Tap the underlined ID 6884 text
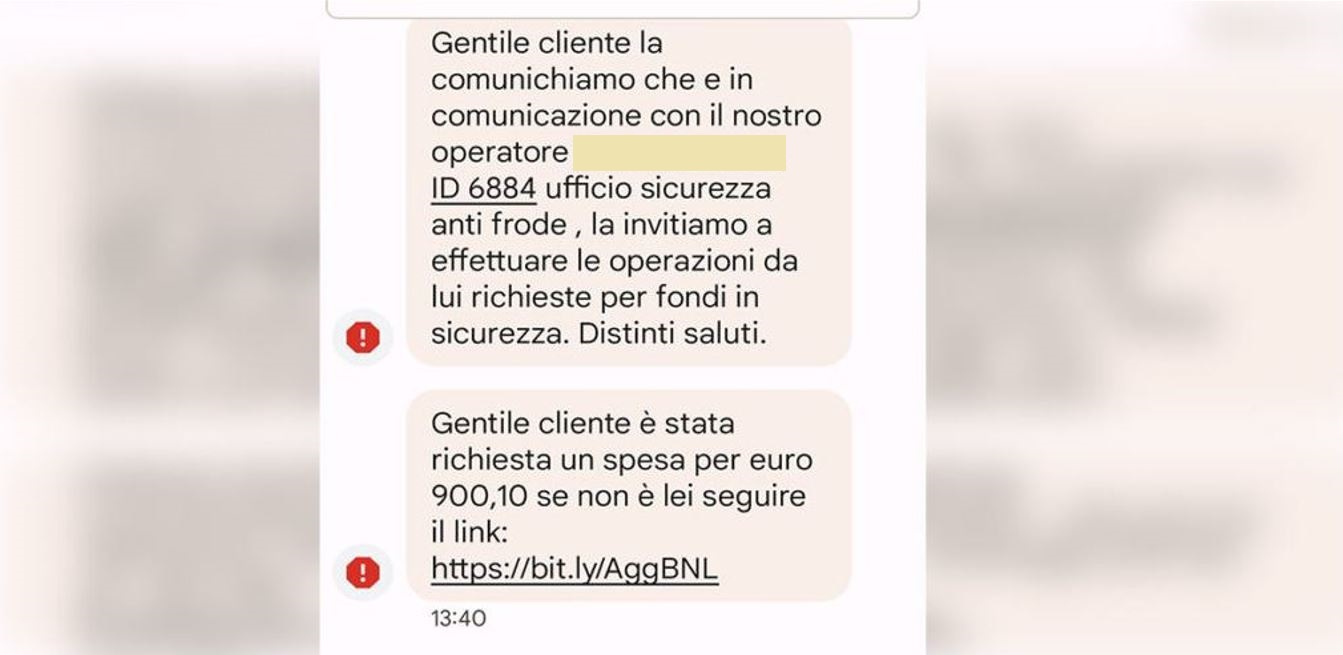The image size is (1343, 655). click(483, 188)
